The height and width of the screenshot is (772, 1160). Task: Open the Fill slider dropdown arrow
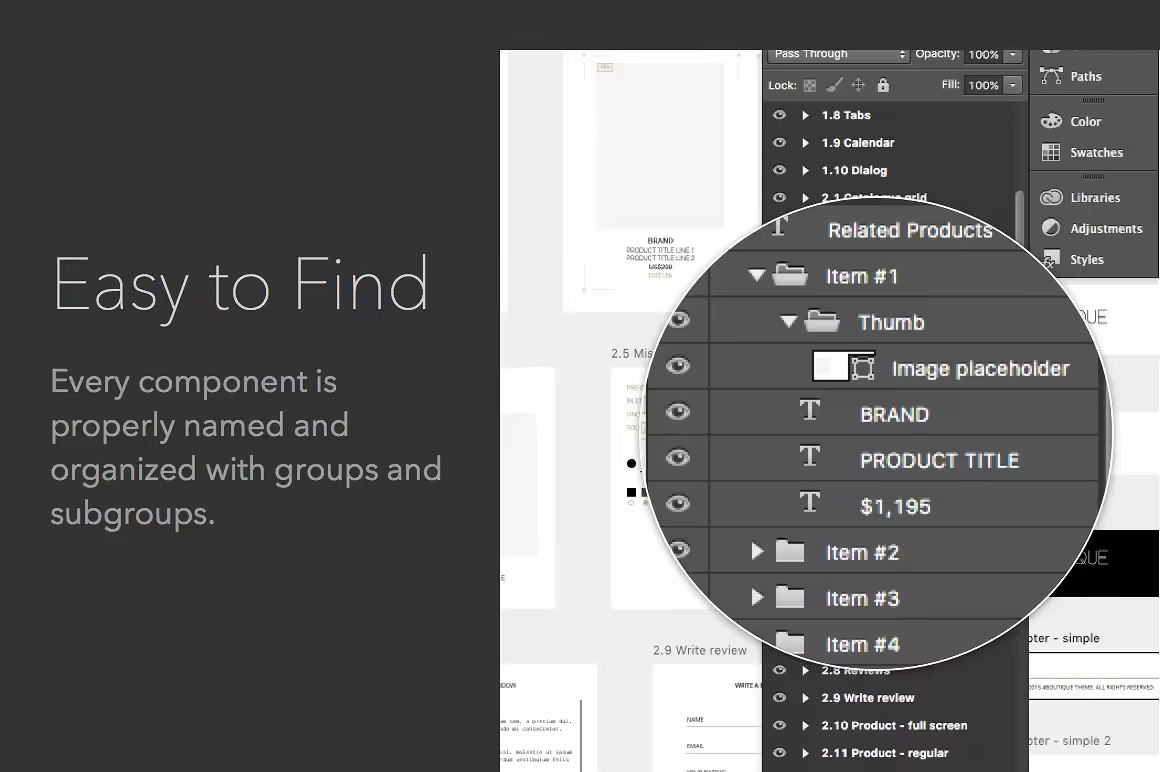point(1013,85)
